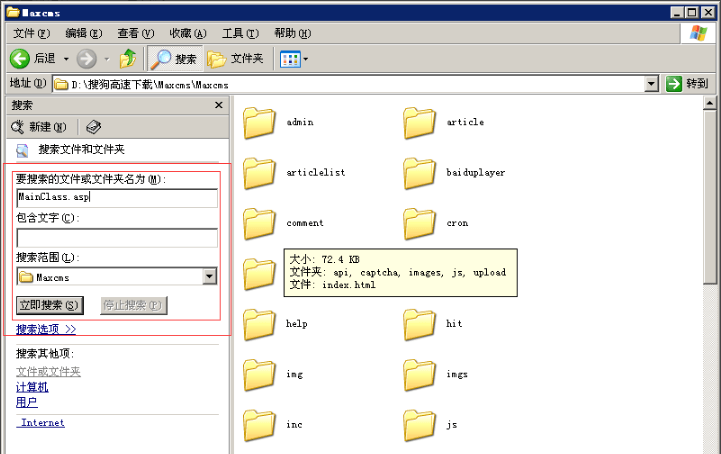Maximize the Maxcms window
The image size is (721, 454).
pyautogui.click(x=692, y=12)
